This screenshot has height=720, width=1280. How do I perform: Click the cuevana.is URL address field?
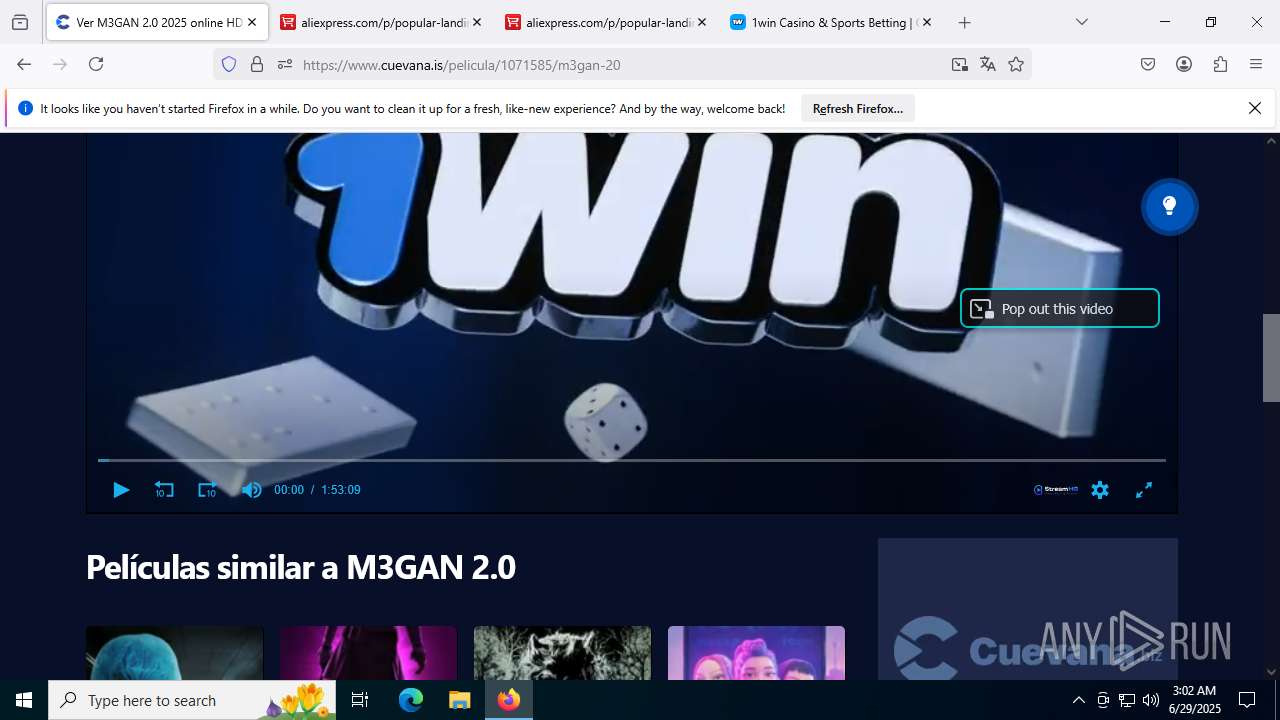(x=620, y=65)
